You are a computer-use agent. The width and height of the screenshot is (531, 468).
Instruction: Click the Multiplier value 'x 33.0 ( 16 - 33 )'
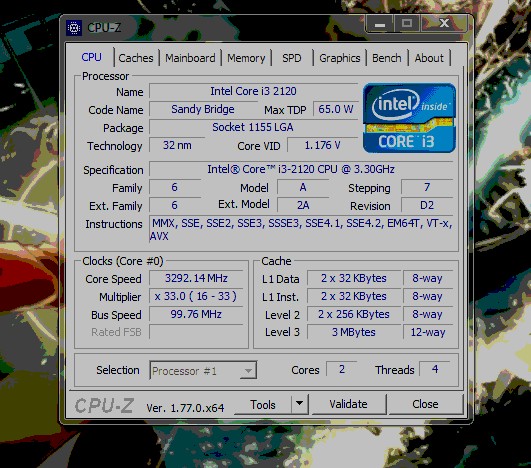[x=196, y=296]
